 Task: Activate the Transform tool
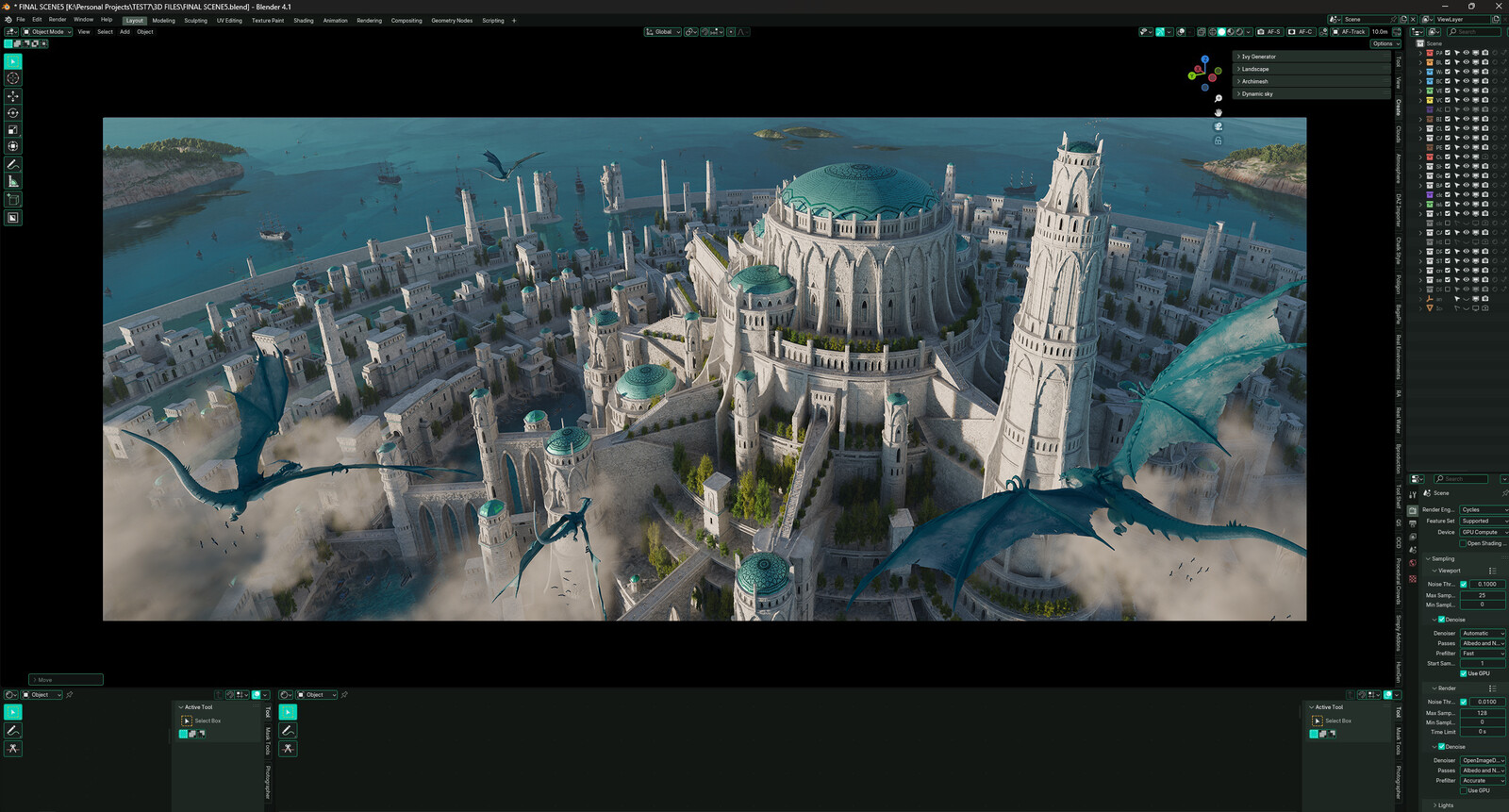click(13, 147)
